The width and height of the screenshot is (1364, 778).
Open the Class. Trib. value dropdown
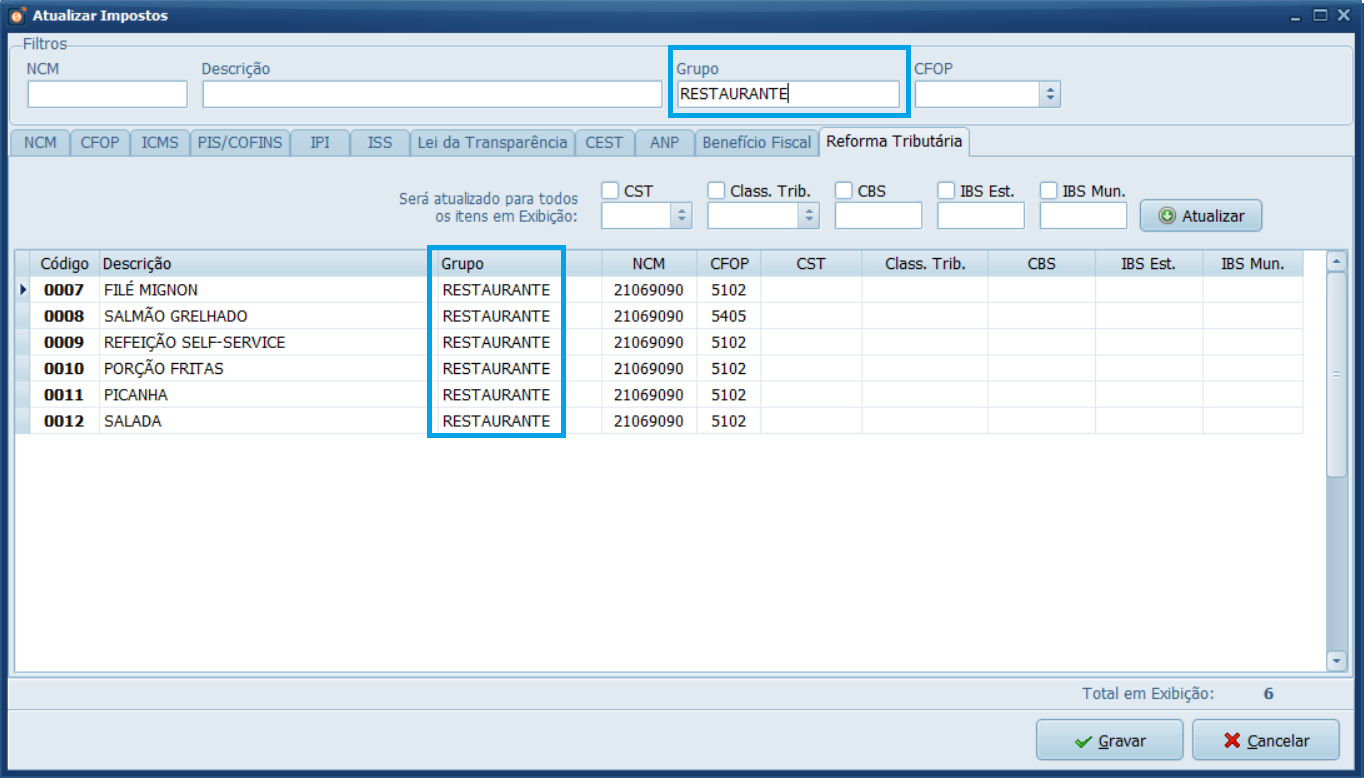(x=809, y=215)
